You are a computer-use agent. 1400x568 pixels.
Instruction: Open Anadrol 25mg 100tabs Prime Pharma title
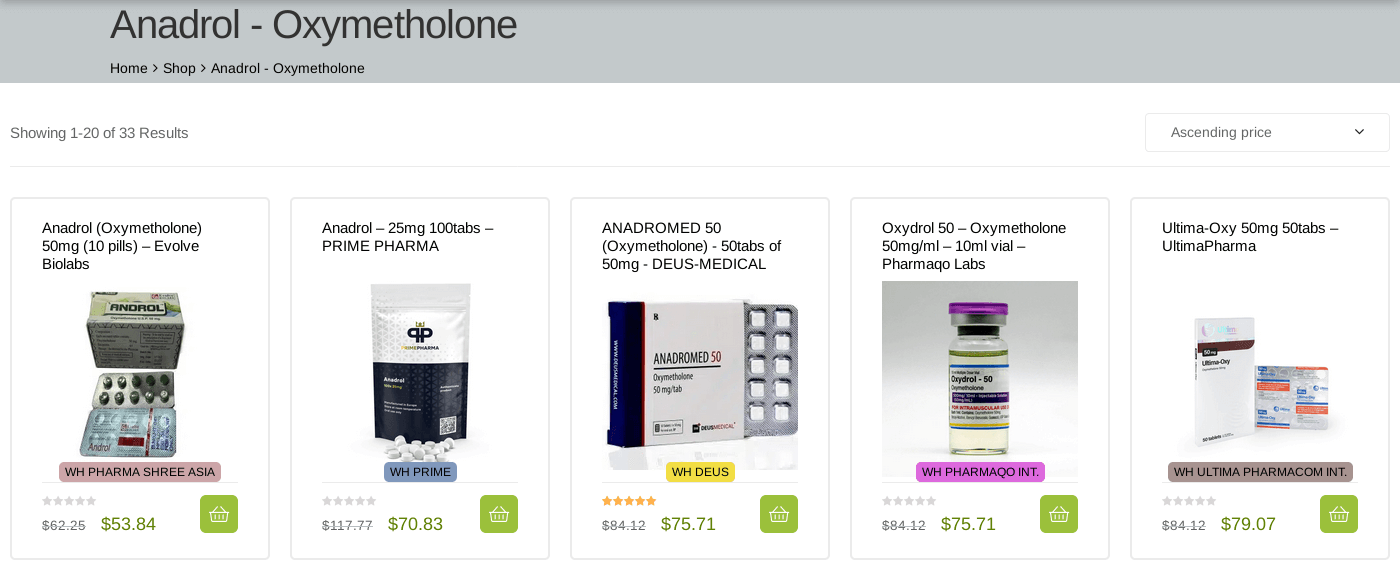407,237
